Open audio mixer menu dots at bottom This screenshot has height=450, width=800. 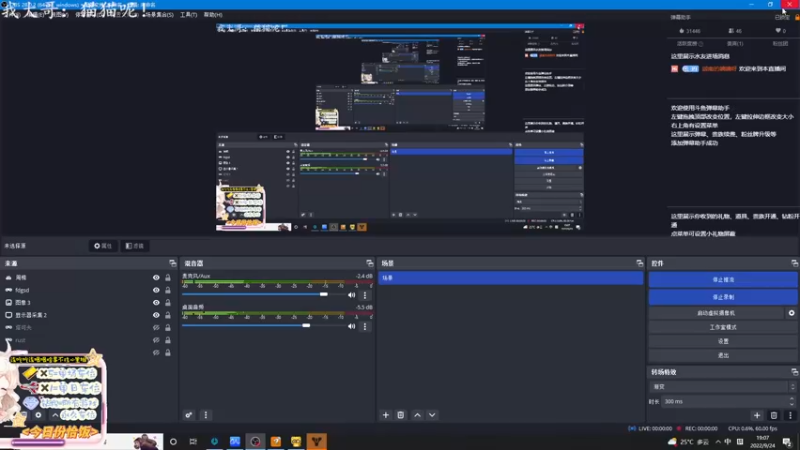[x=206, y=415]
